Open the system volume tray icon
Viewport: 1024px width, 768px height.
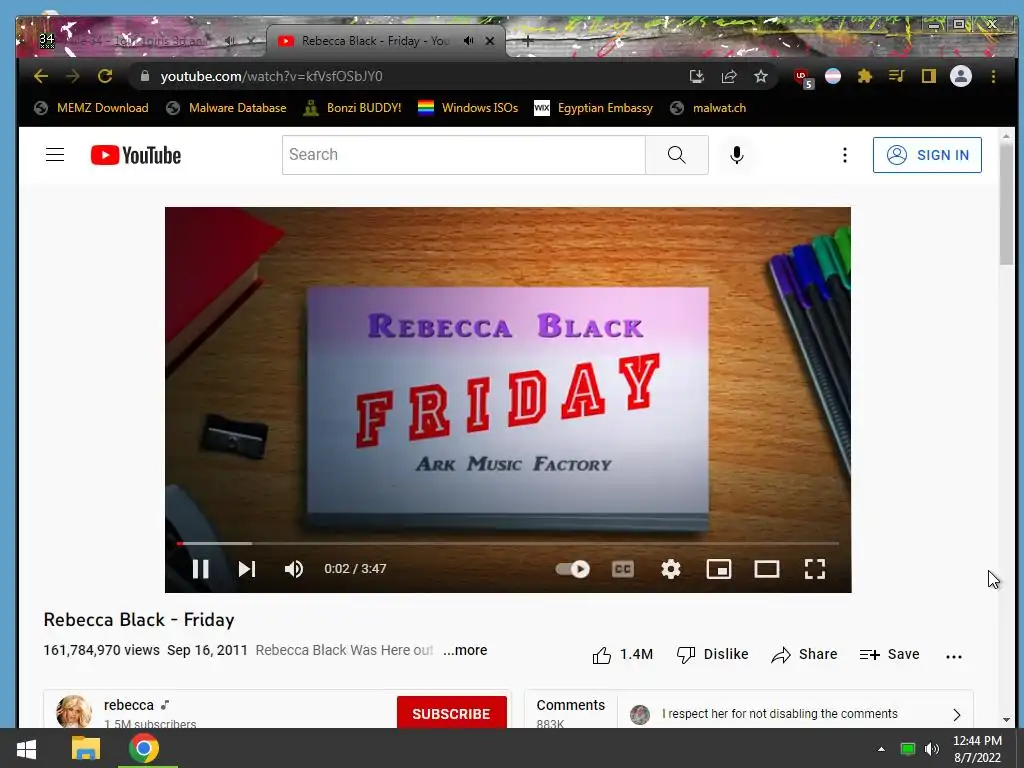[x=932, y=749]
